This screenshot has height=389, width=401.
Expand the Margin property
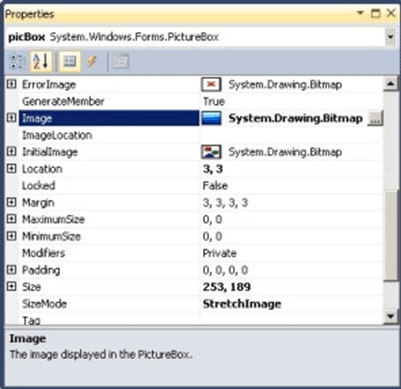tap(12, 202)
